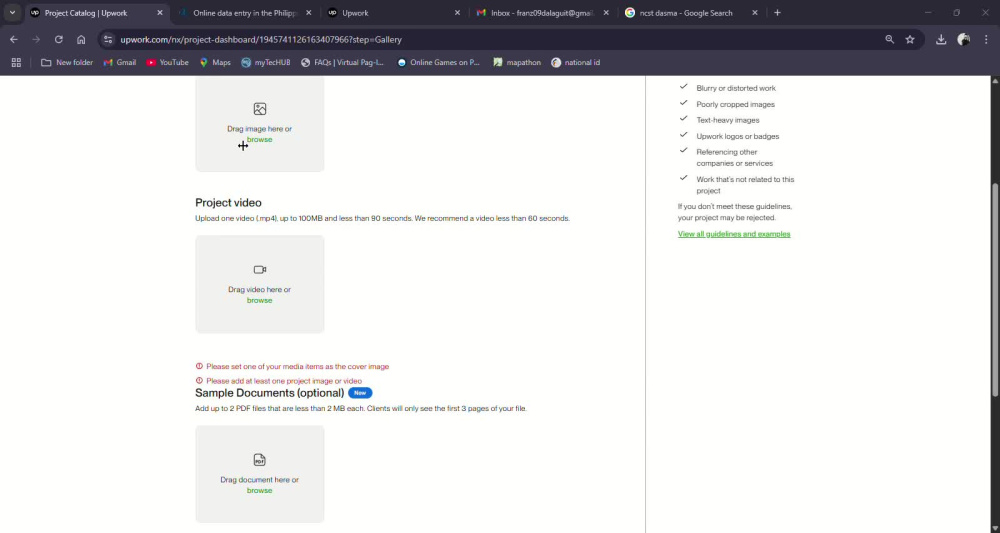The image size is (1000, 533).
Task: Click 'Upwork logos or badges' guideline
Action: point(738,136)
